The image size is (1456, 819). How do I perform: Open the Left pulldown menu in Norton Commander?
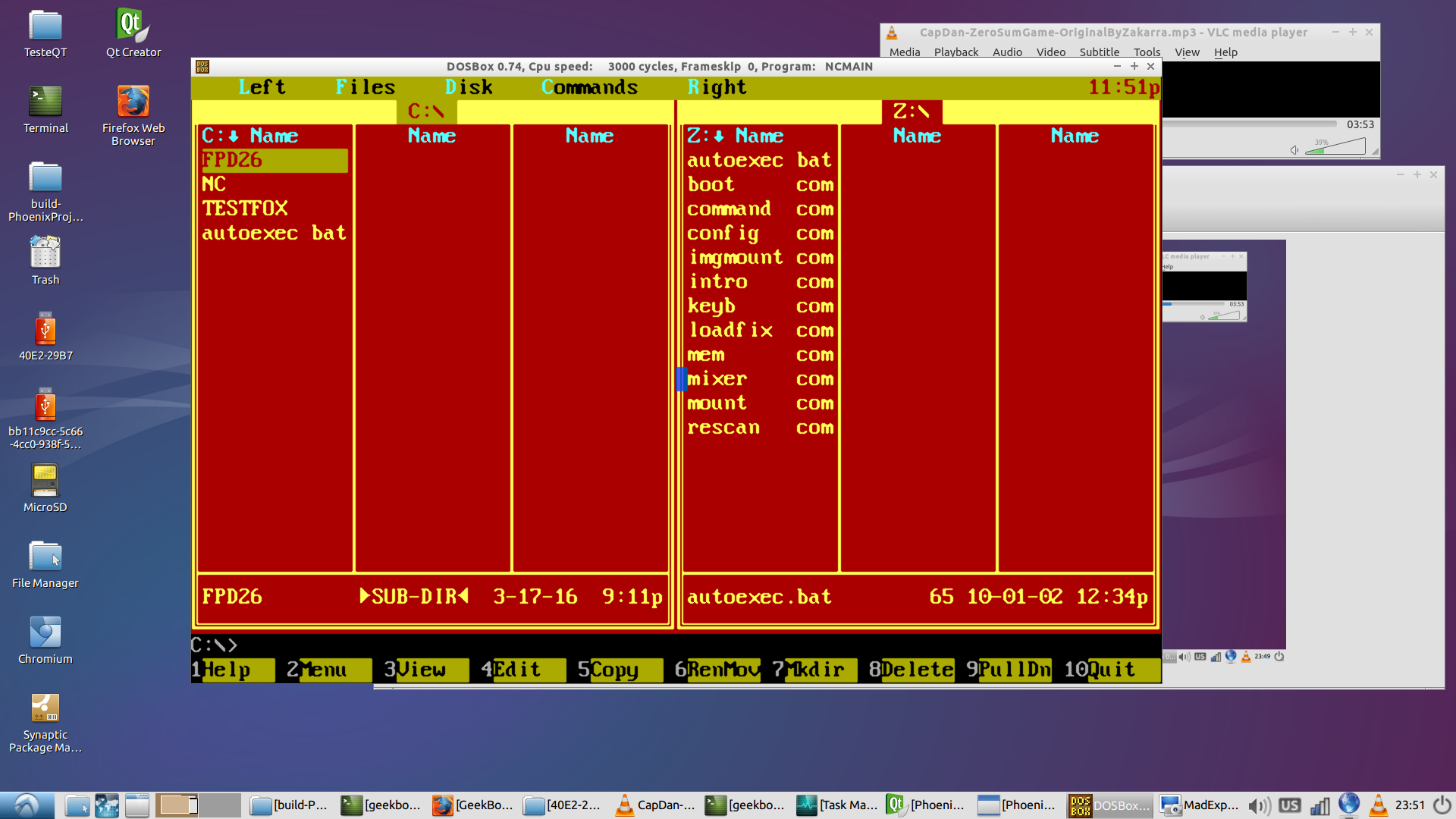tap(262, 88)
